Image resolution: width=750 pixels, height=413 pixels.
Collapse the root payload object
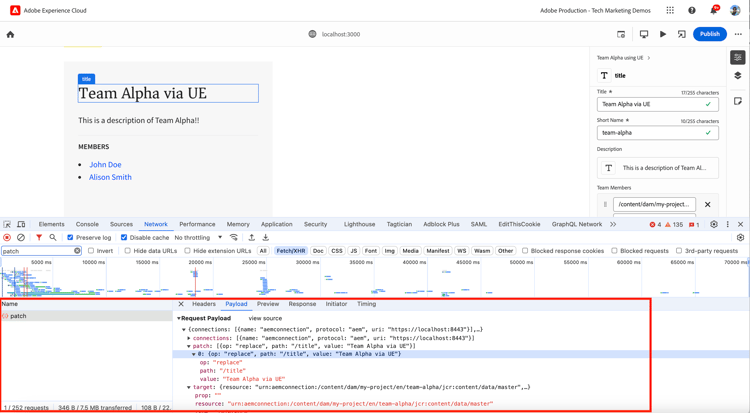[184, 330]
